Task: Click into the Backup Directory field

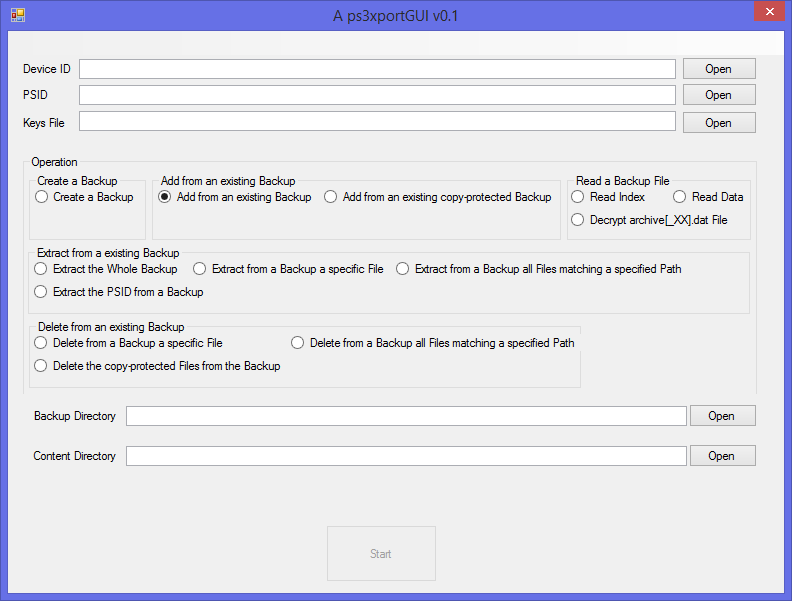Action: [405, 416]
